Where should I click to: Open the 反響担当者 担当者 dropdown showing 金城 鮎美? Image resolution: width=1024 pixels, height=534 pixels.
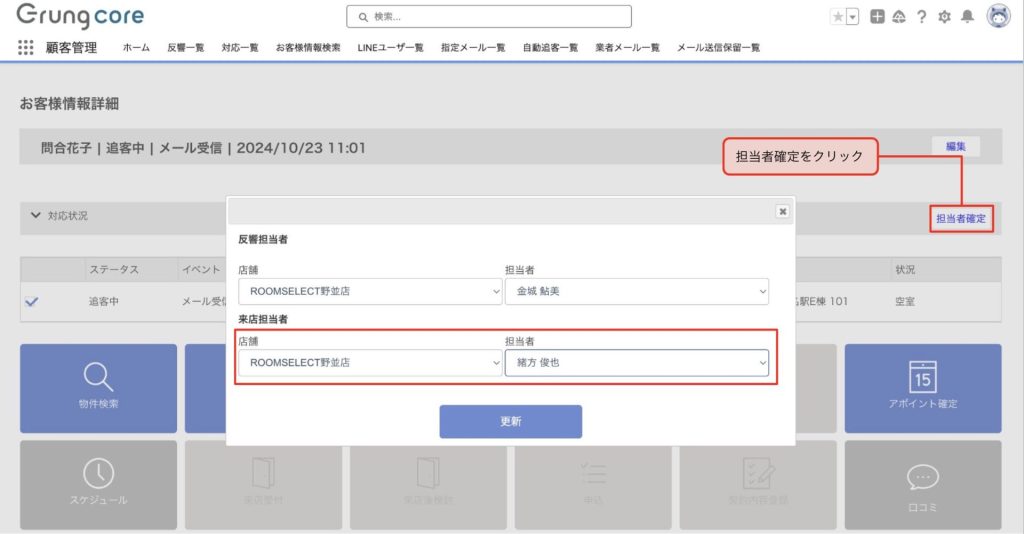tap(636, 291)
